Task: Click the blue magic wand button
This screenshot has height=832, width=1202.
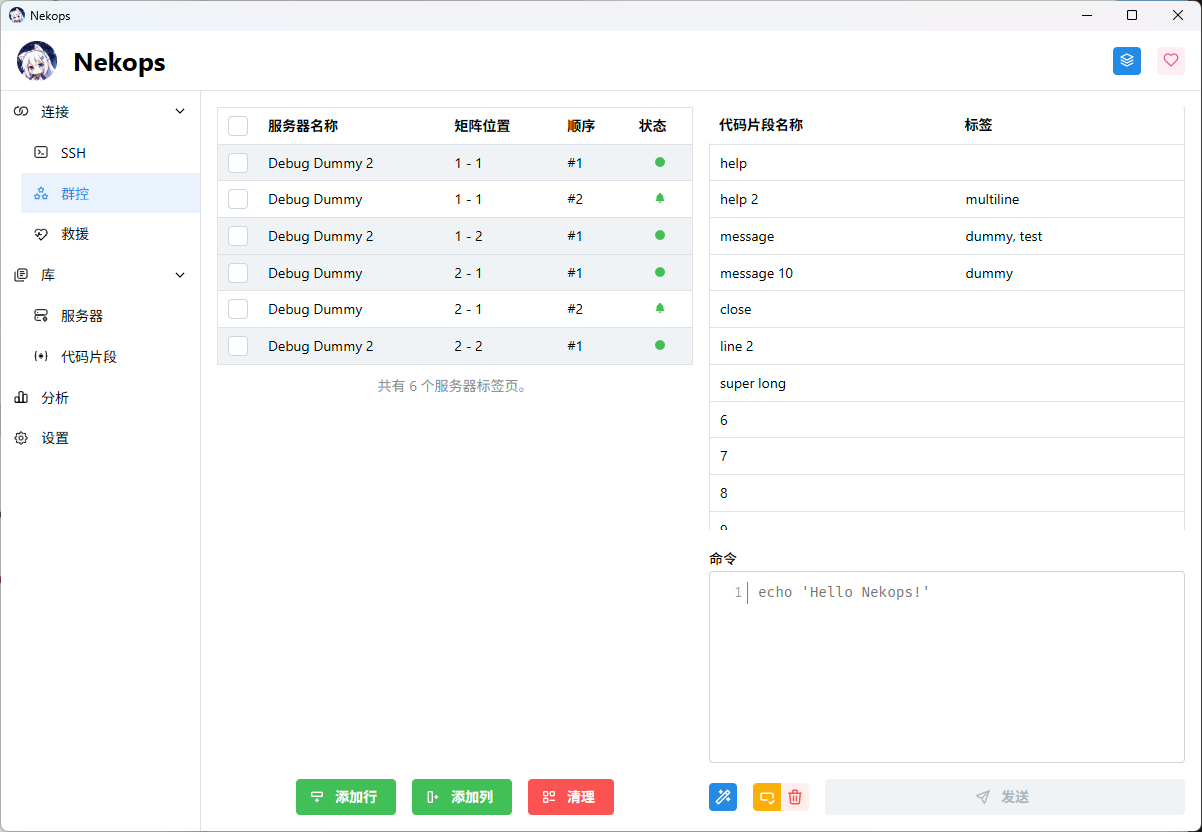Action: [723, 797]
